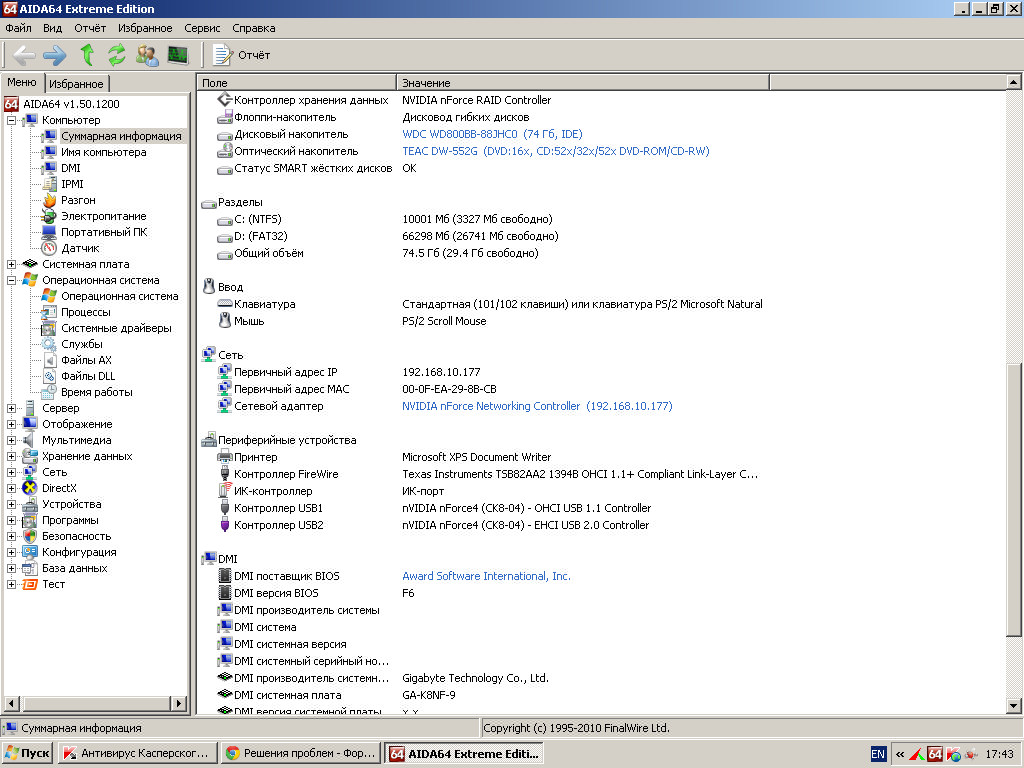
Task: Expand the Системная плата tree node
Action: tap(12, 264)
